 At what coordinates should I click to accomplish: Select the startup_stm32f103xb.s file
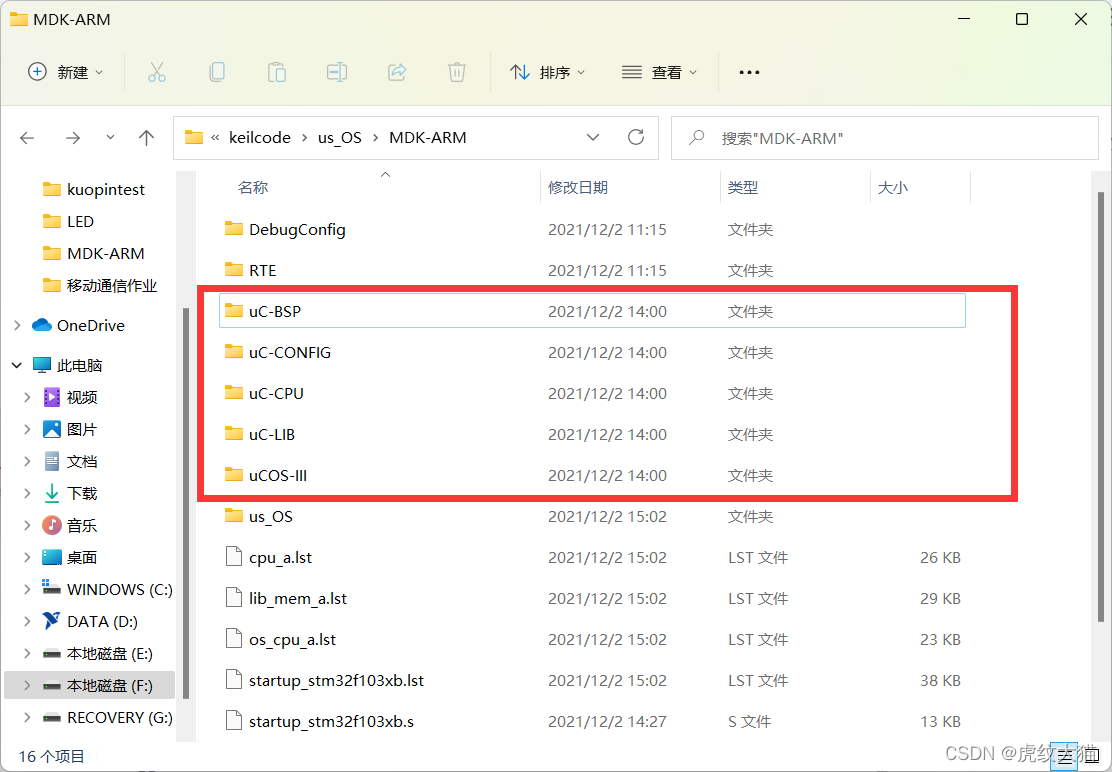click(592, 722)
